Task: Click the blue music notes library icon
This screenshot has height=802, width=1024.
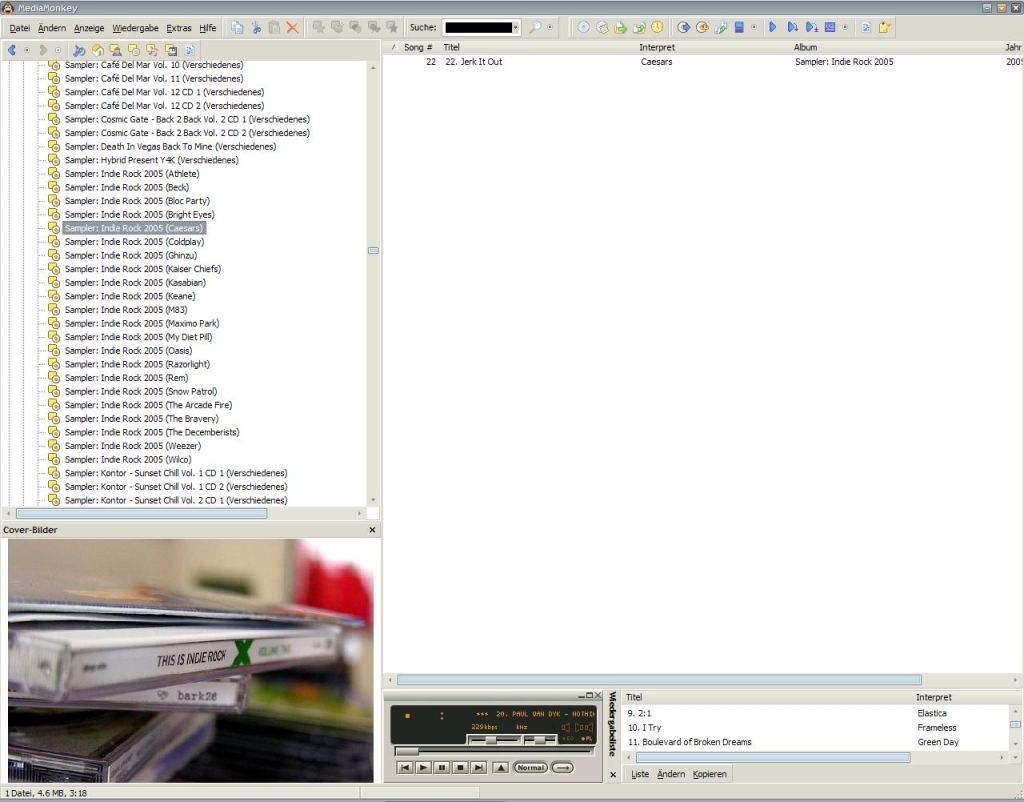Action: coord(79,50)
